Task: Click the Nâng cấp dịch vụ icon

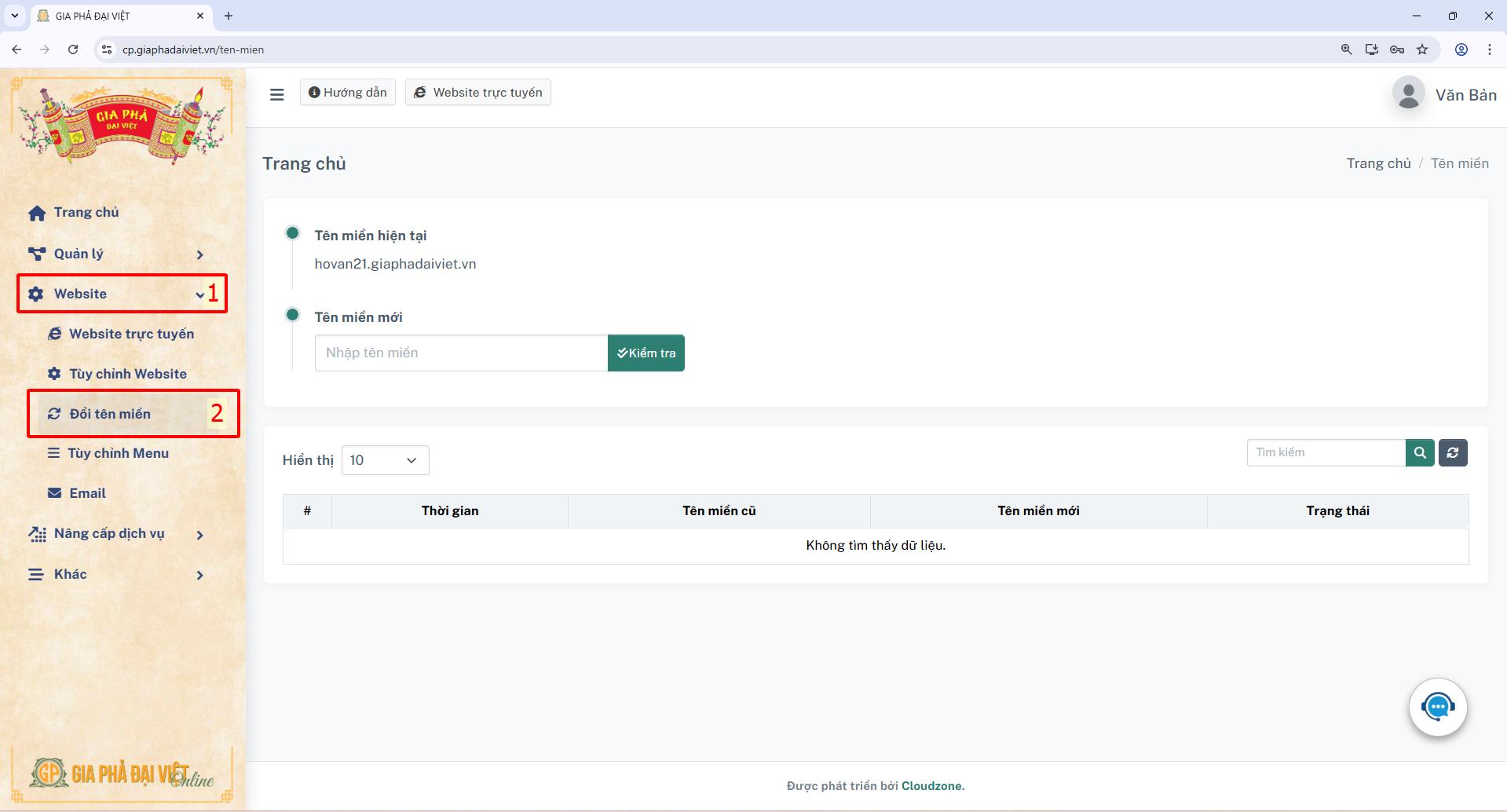Action: point(37,534)
